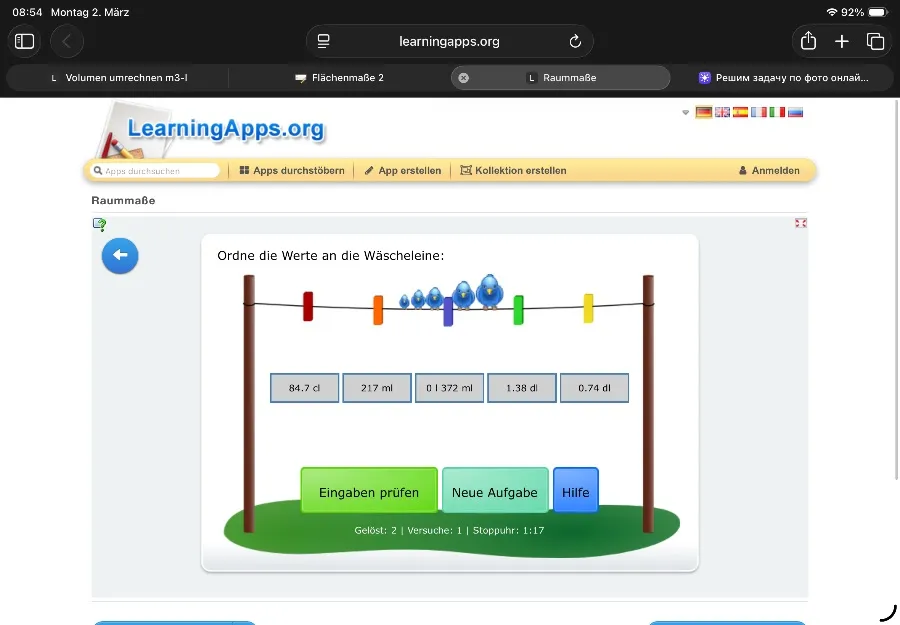Switch to Решим задачу по фото tab
This screenshot has width=900, height=625.
[783, 77]
